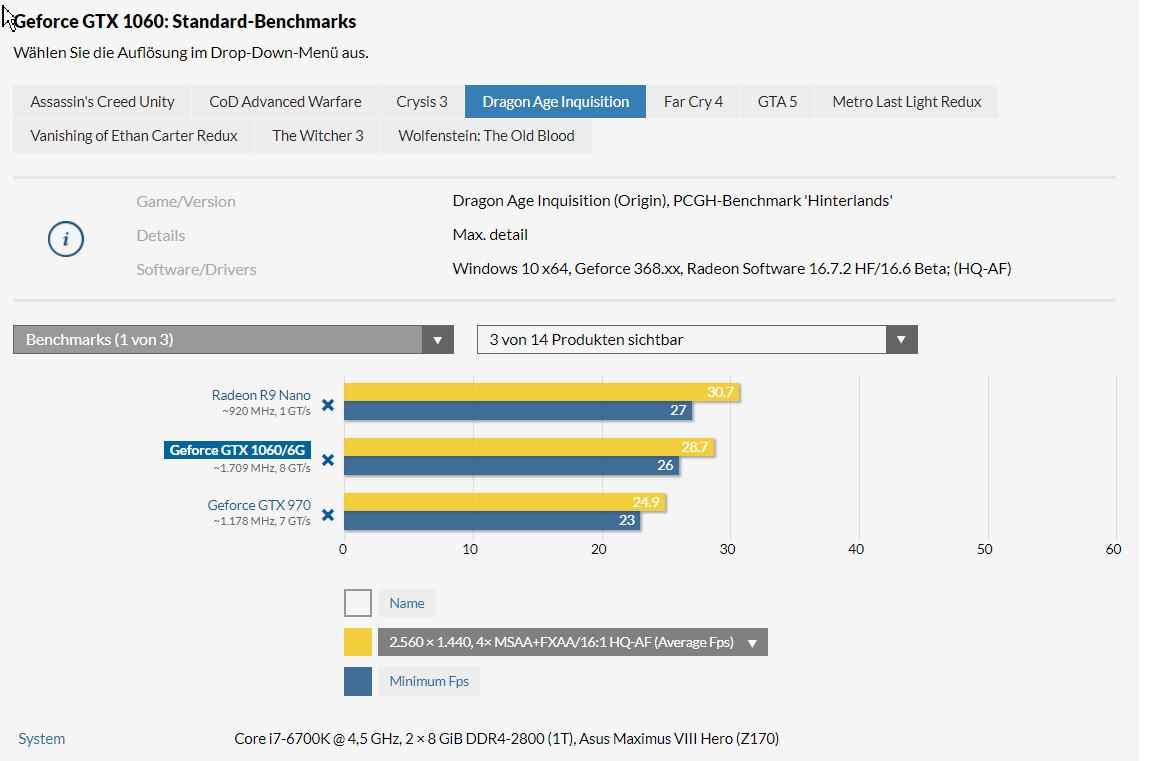The height and width of the screenshot is (761, 1152).
Task: Select the Crysis 3 tab
Action: click(422, 102)
